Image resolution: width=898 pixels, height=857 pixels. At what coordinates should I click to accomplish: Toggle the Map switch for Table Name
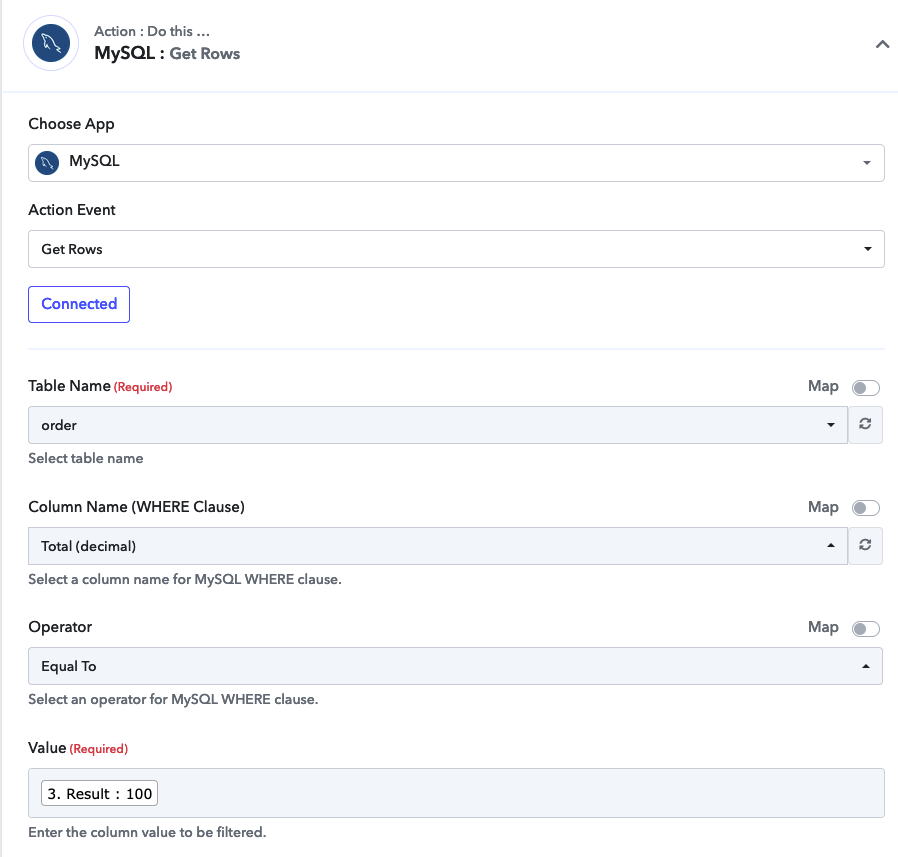coord(865,388)
